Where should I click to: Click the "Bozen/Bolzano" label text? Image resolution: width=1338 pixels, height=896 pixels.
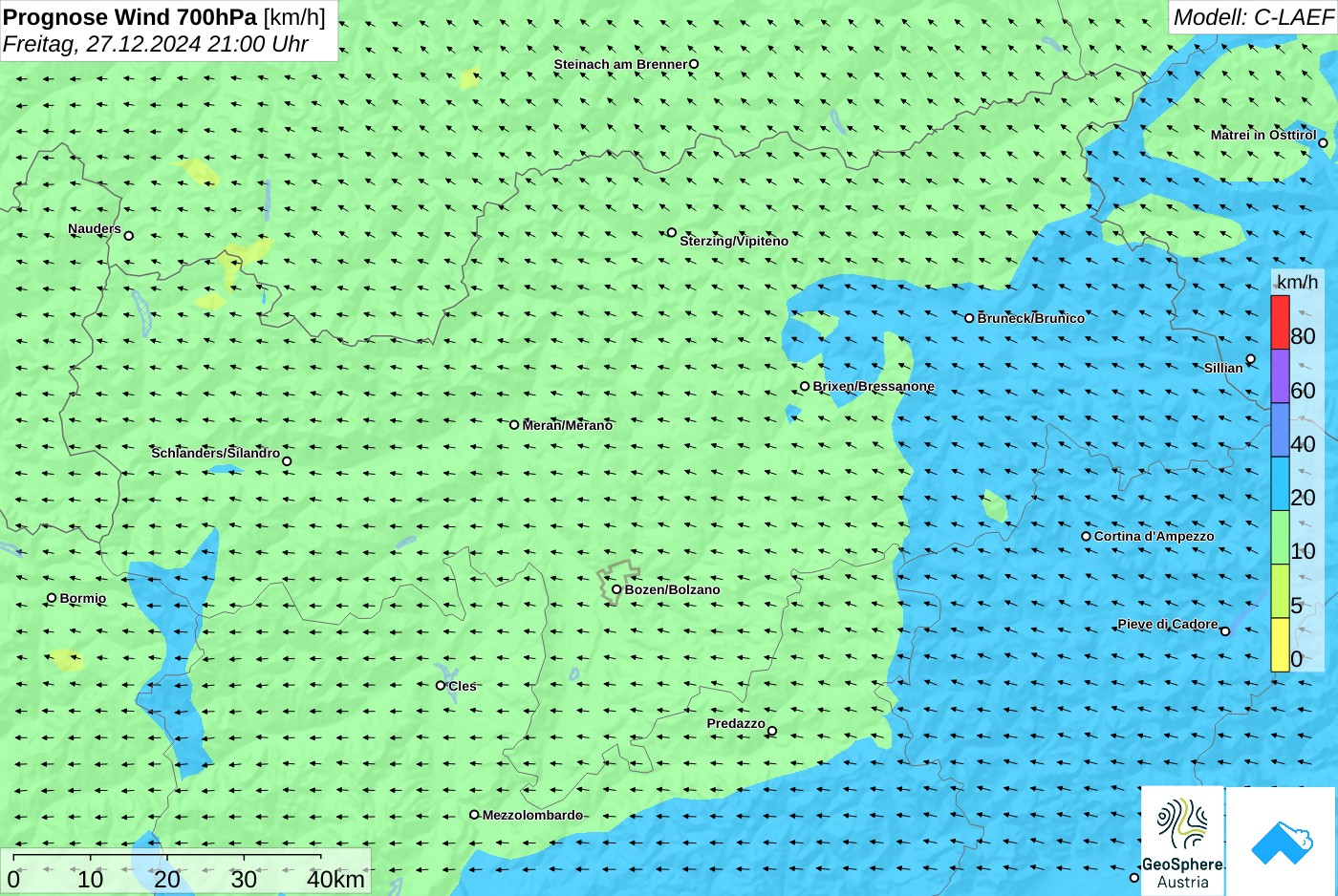(x=673, y=589)
